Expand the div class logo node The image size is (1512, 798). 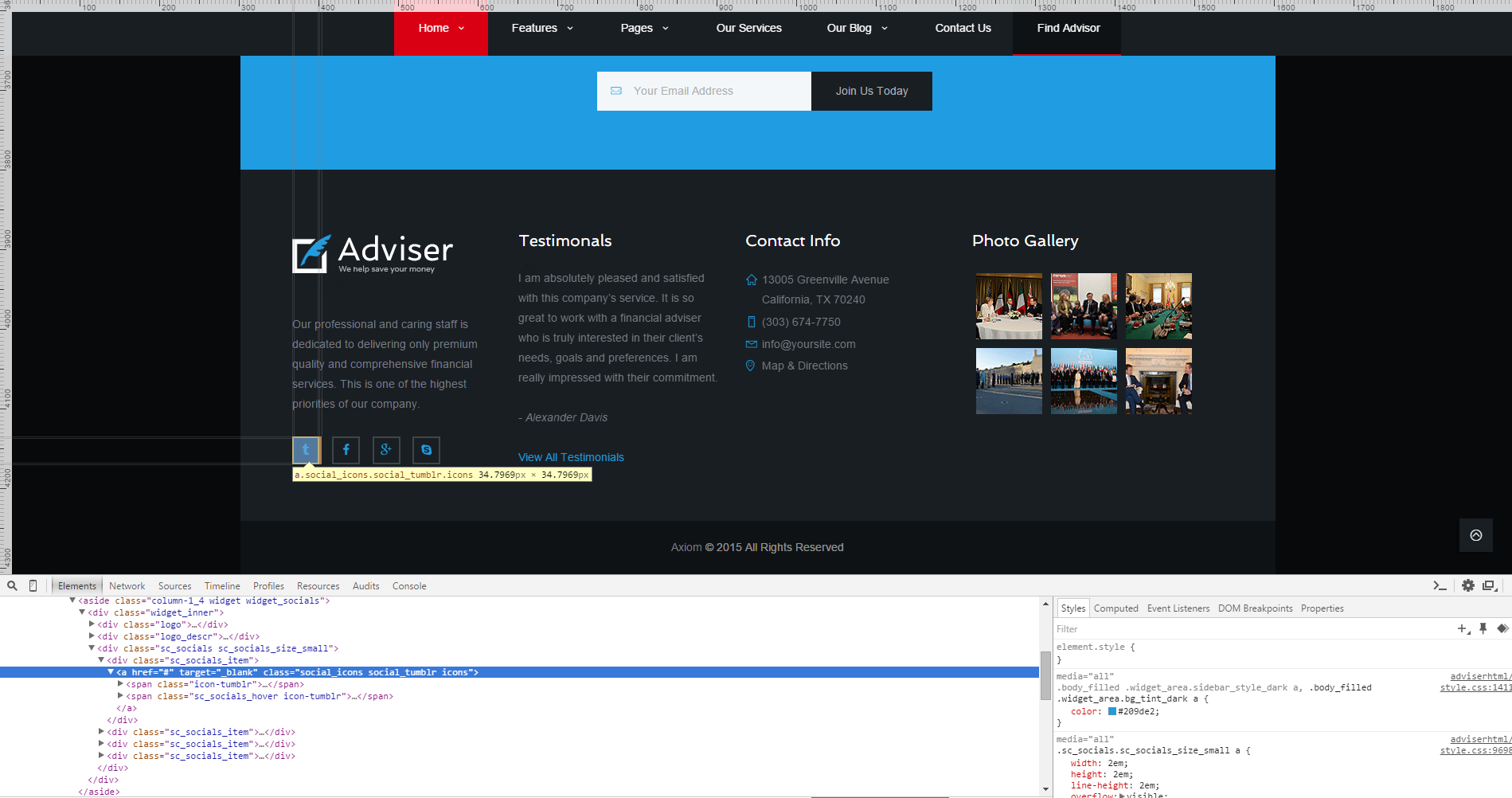point(92,624)
